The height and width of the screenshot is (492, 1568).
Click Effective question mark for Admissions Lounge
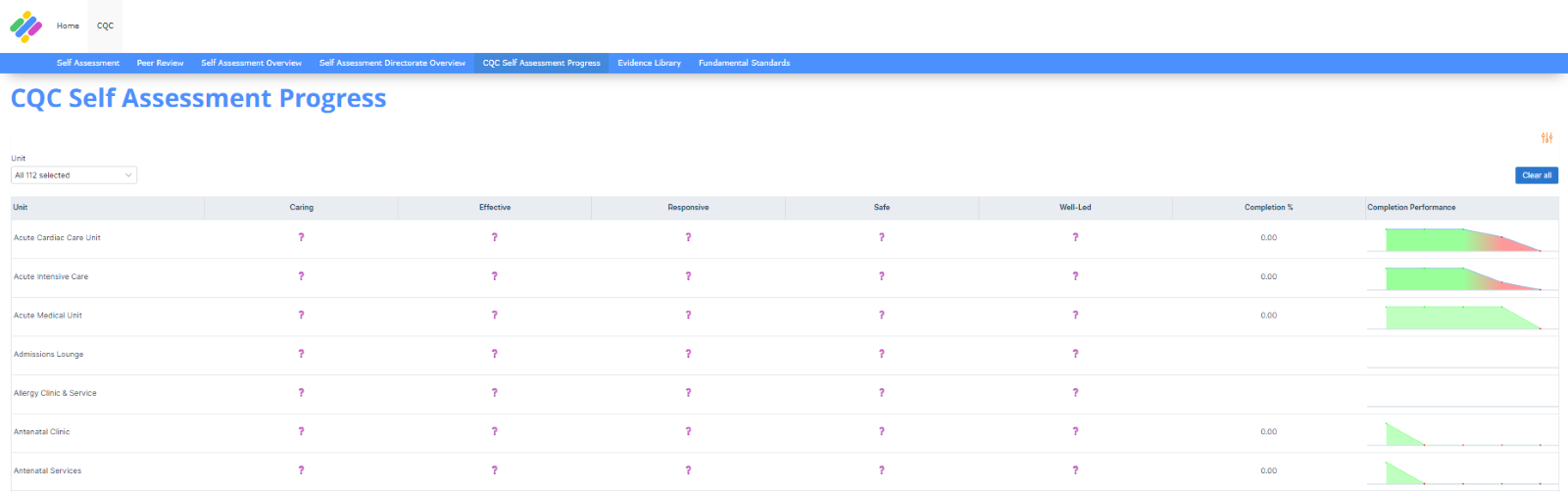coord(494,354)
